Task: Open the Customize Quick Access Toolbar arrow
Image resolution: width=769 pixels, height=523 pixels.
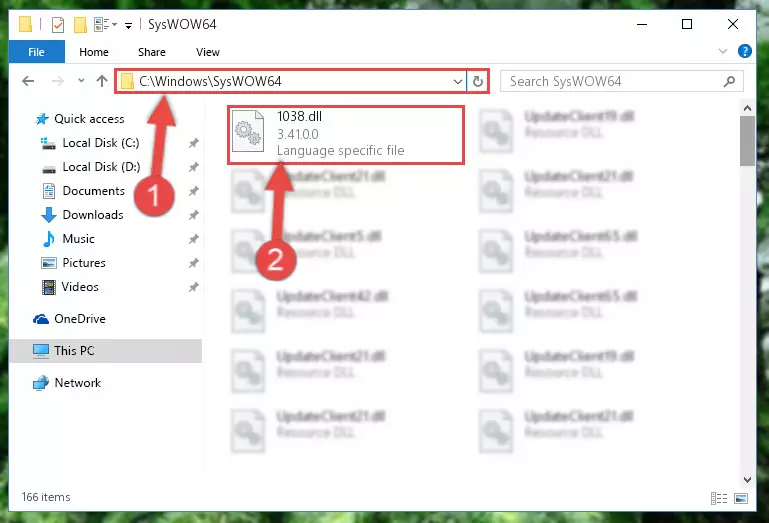Action: coord(128,26)
